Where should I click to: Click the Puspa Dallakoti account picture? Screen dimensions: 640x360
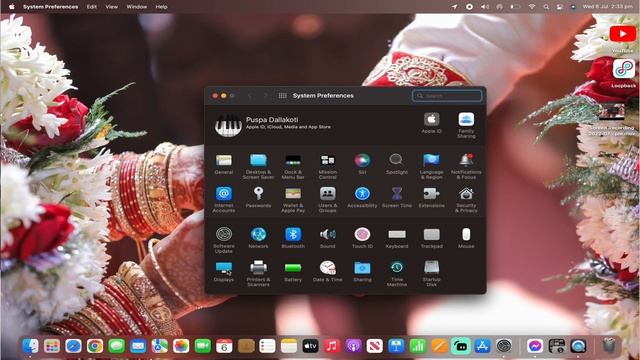228,125
